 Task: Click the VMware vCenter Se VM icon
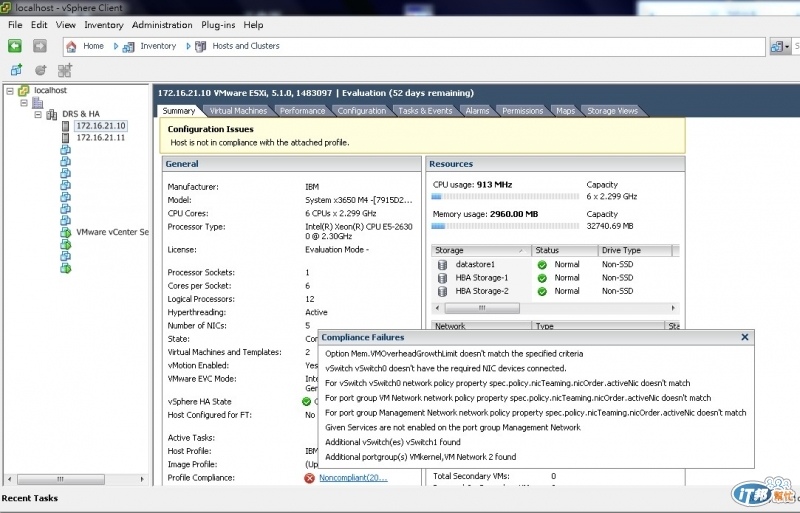(x=65, y=232)
